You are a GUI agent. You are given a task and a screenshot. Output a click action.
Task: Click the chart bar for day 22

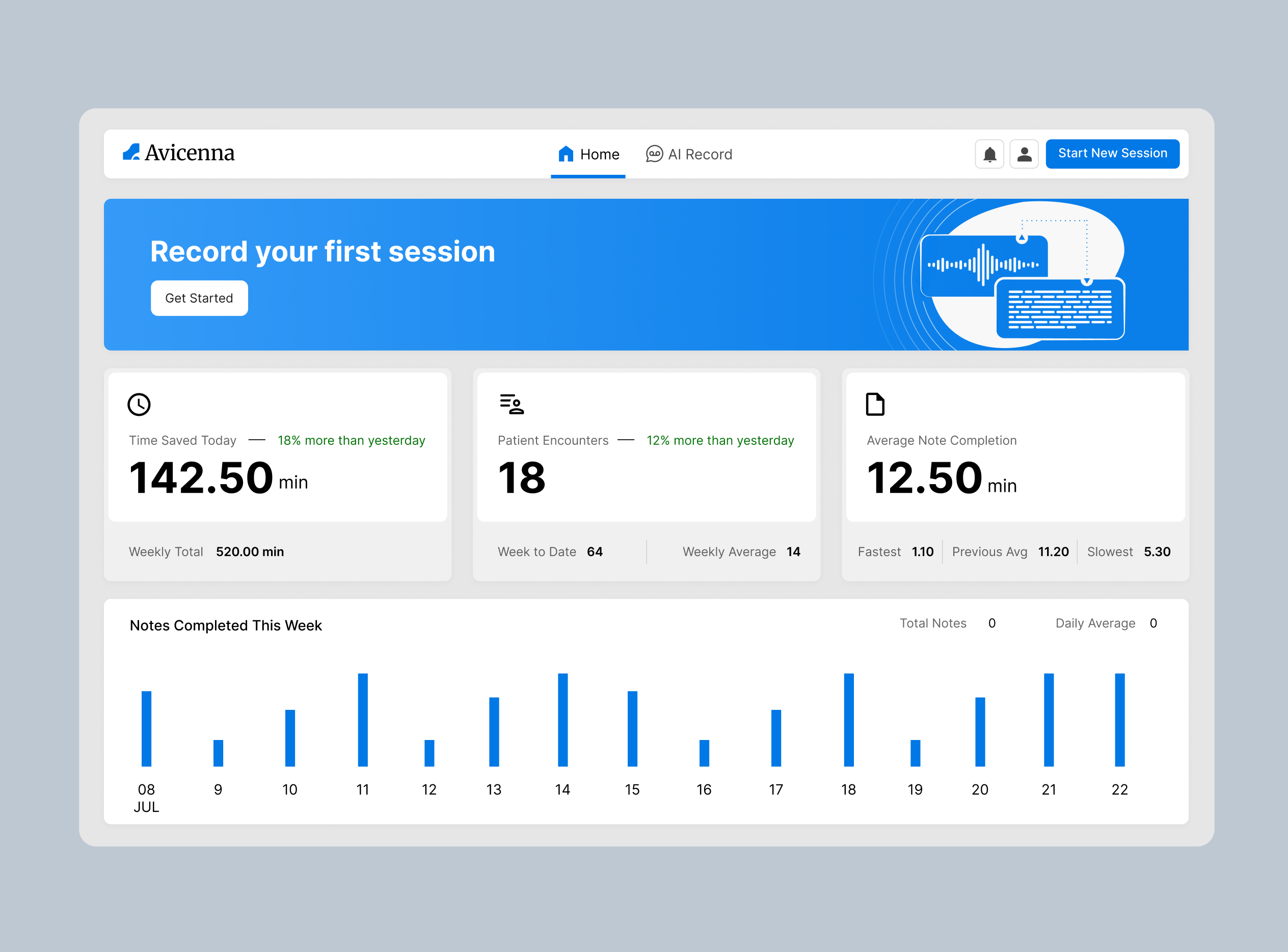coord(1120,720)
